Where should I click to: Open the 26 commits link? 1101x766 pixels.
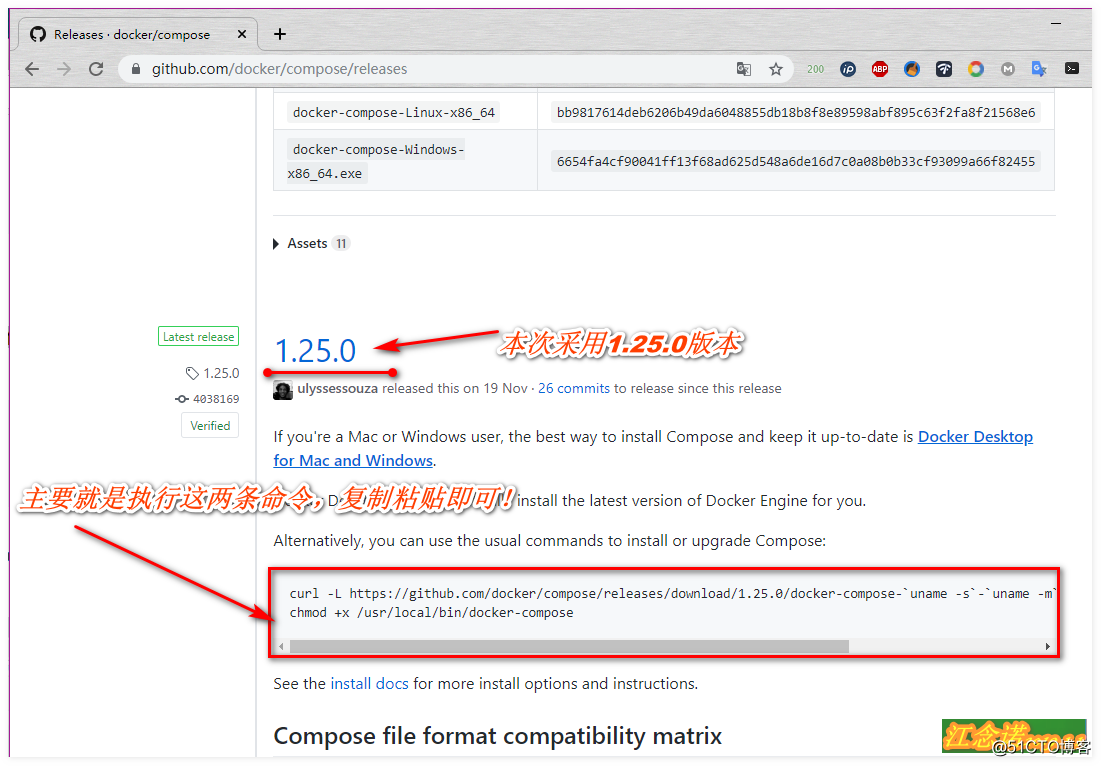(574, 388)
